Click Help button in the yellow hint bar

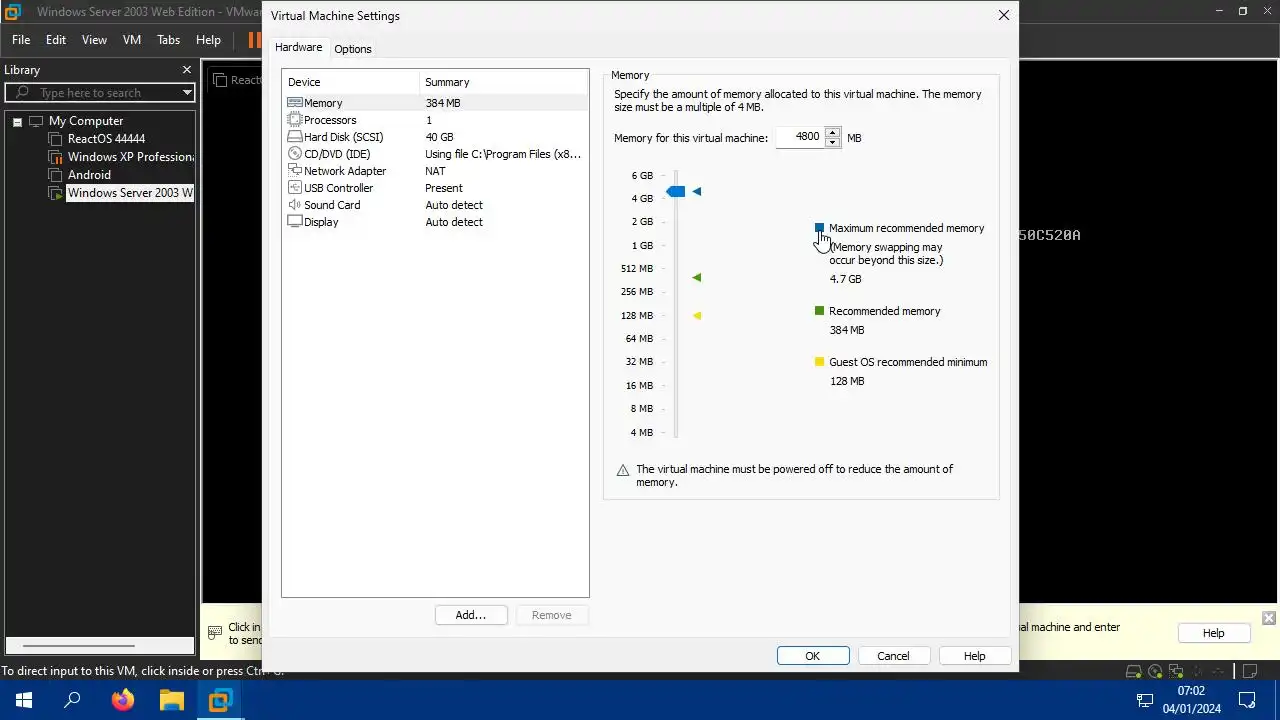pos(1213,633)
